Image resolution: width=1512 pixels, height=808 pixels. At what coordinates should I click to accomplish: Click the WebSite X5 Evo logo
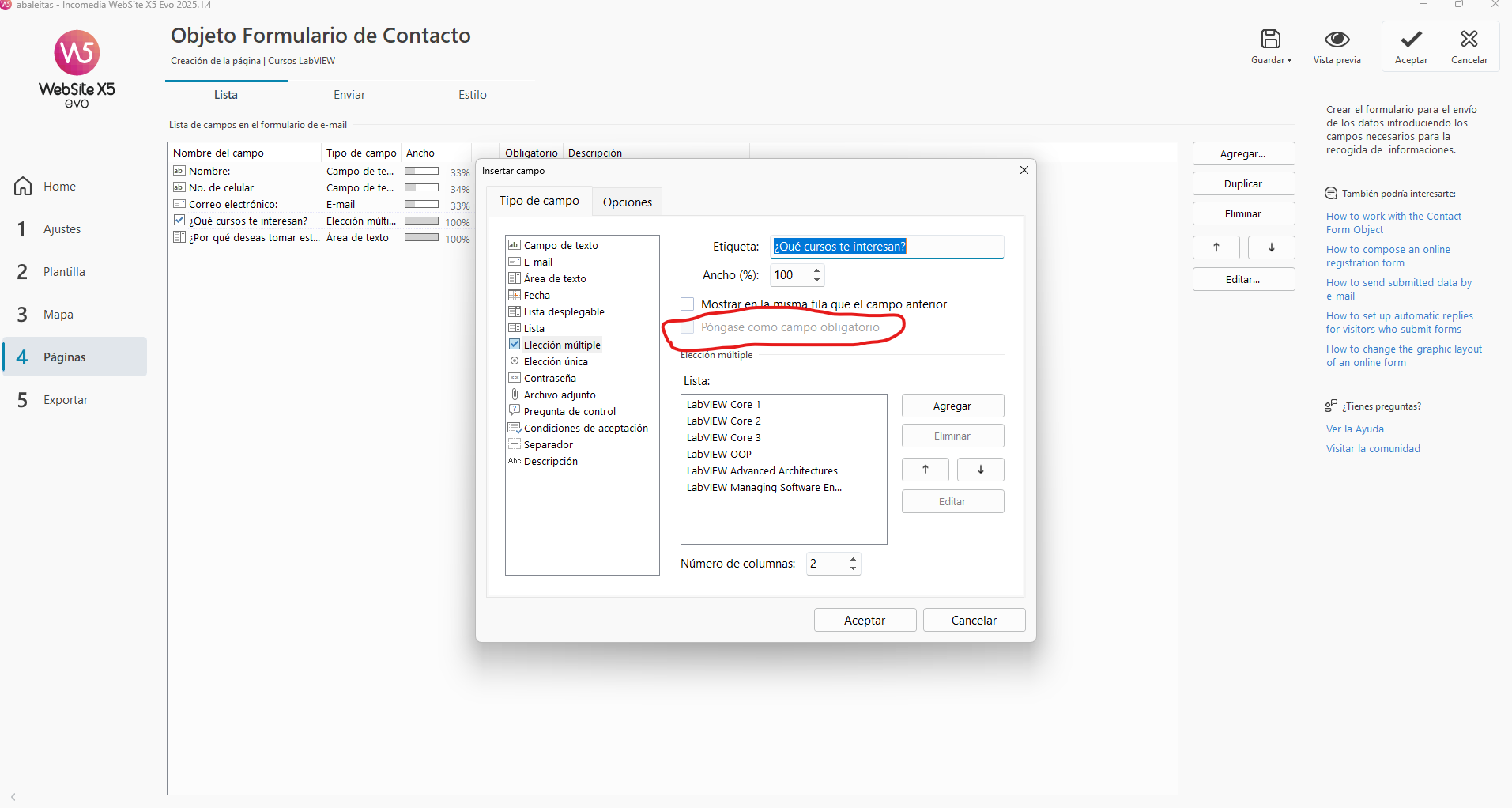point(77,70)
